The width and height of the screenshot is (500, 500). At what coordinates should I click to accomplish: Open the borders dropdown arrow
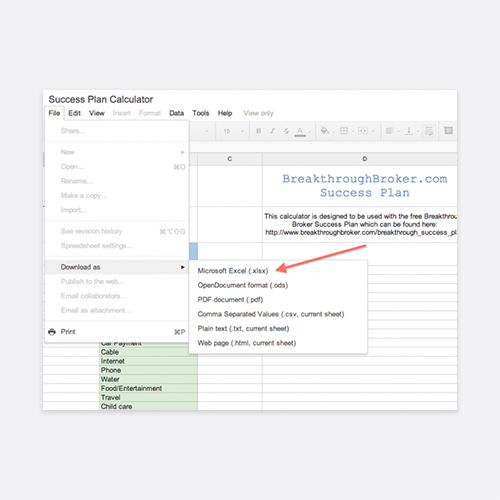click(353, 131)
